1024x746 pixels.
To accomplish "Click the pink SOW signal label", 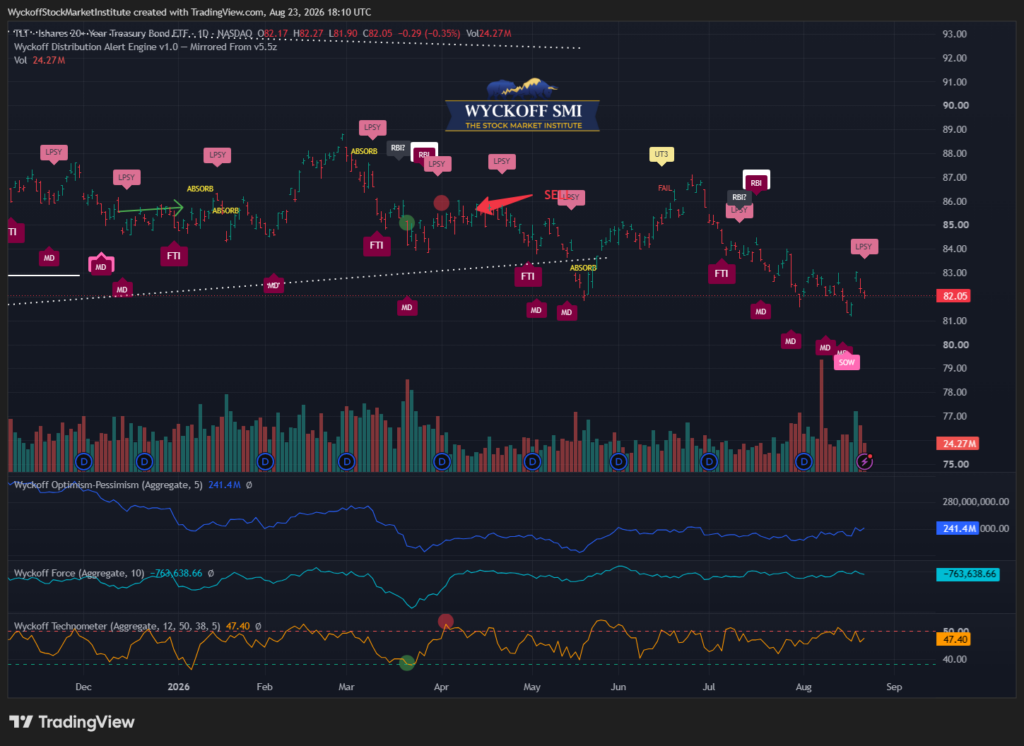I will 846,363.
